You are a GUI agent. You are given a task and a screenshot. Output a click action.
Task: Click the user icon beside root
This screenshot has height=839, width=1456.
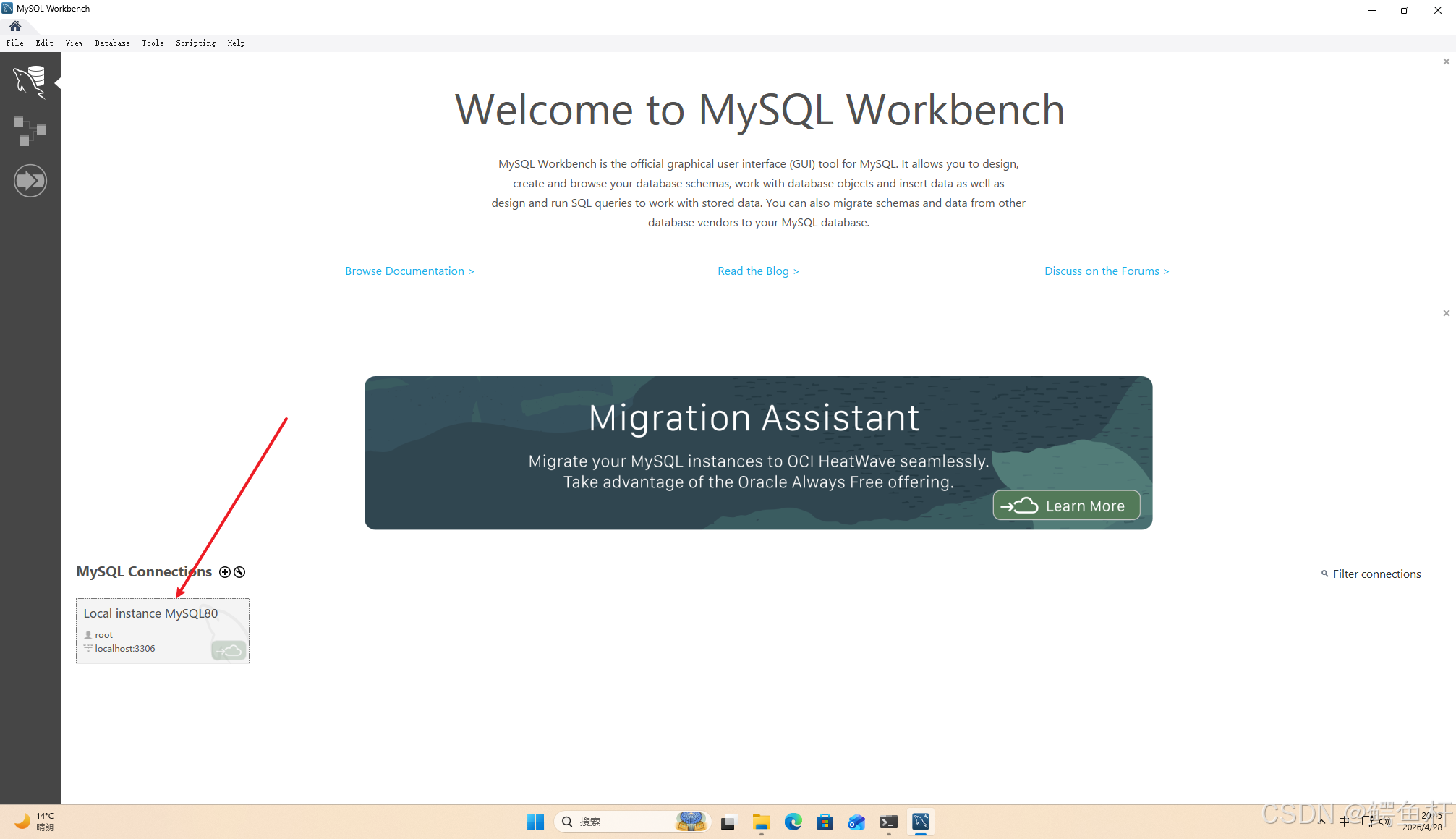tap(88, 635)
